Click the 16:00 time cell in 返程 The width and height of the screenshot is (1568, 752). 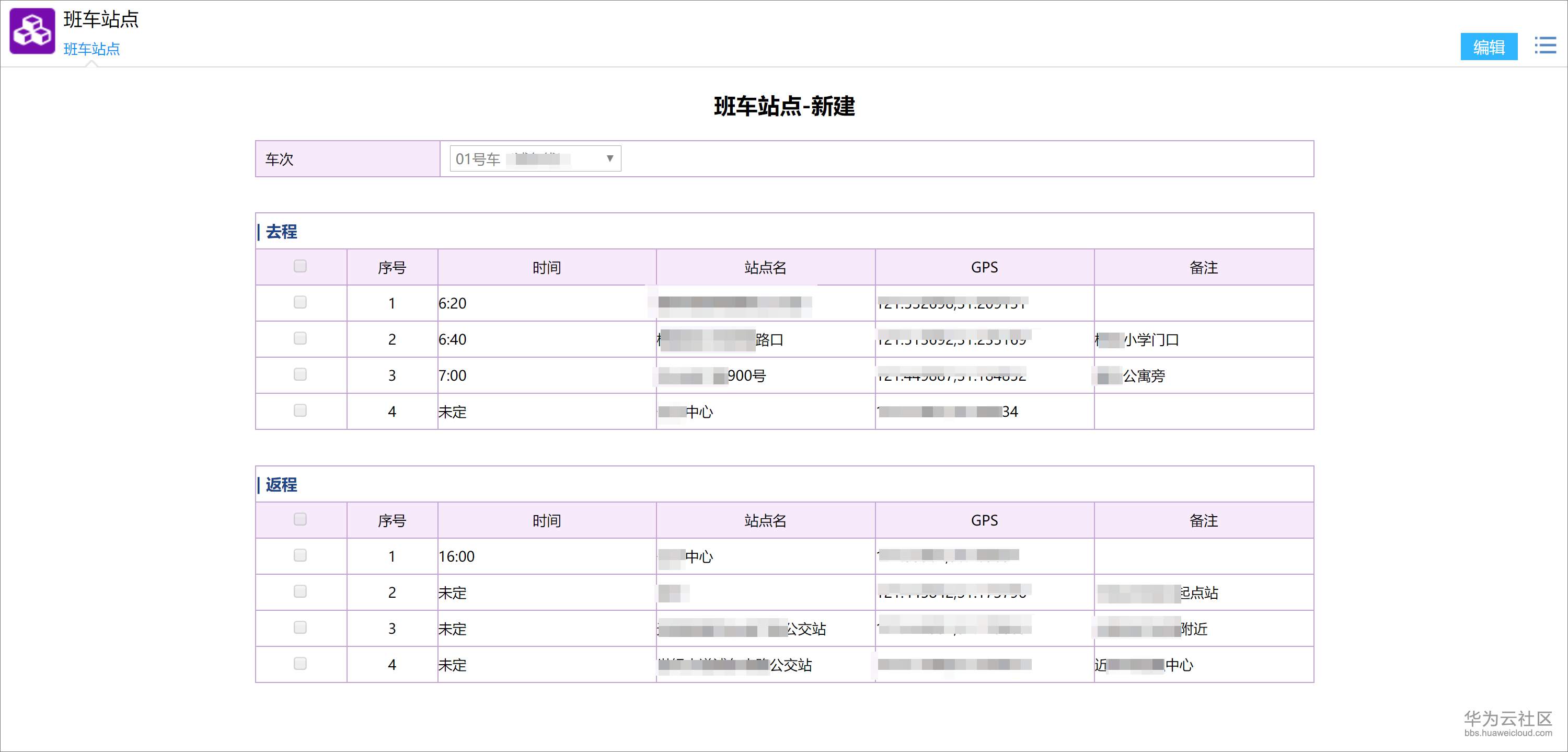click(x=456, y=556)
